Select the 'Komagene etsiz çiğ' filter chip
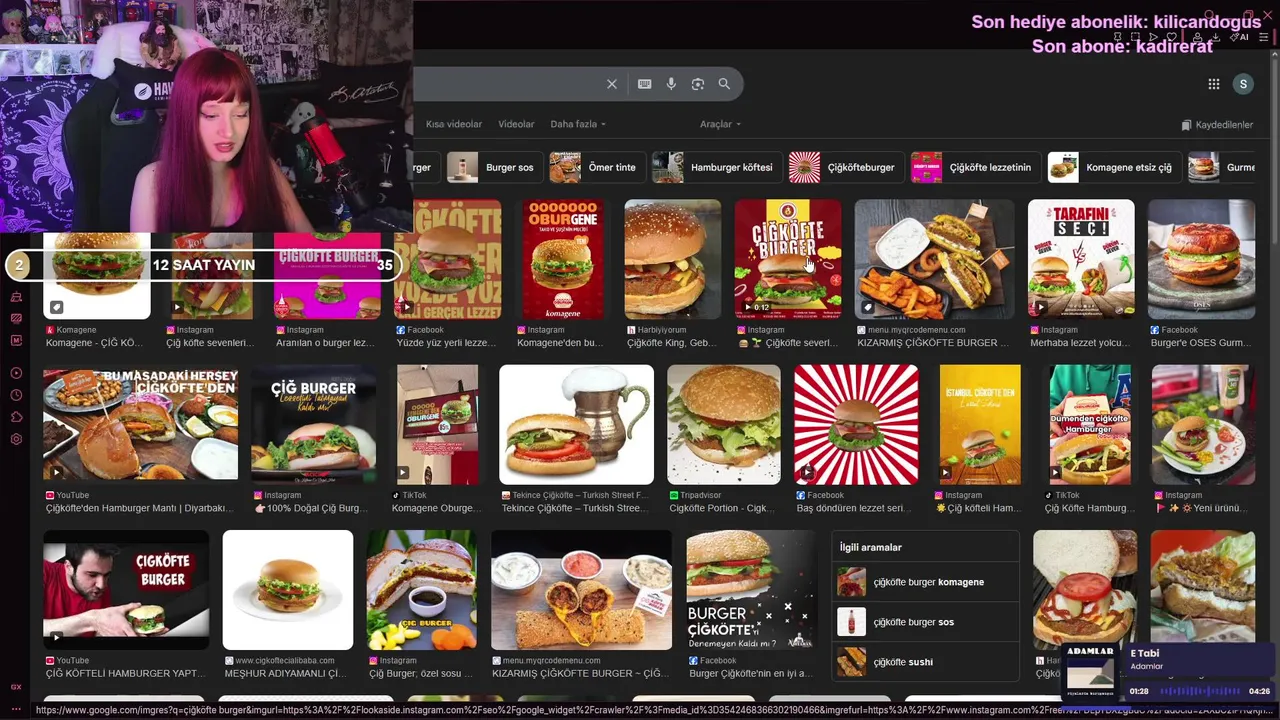 (x=1114, y=167)
